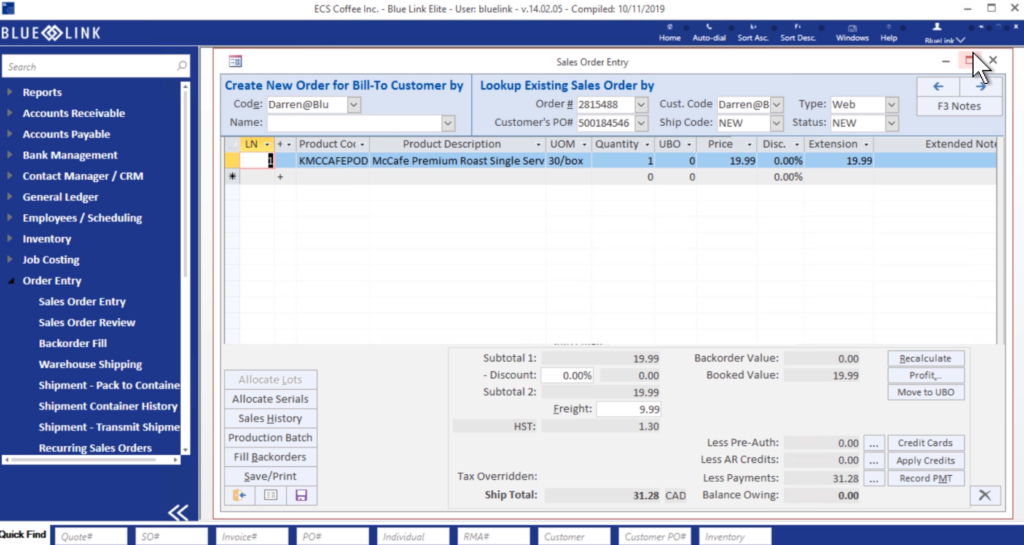The height and width of the screenshot is (545, 1024).
Task: Click the Recalculate button
Action: tap(925, 358)
